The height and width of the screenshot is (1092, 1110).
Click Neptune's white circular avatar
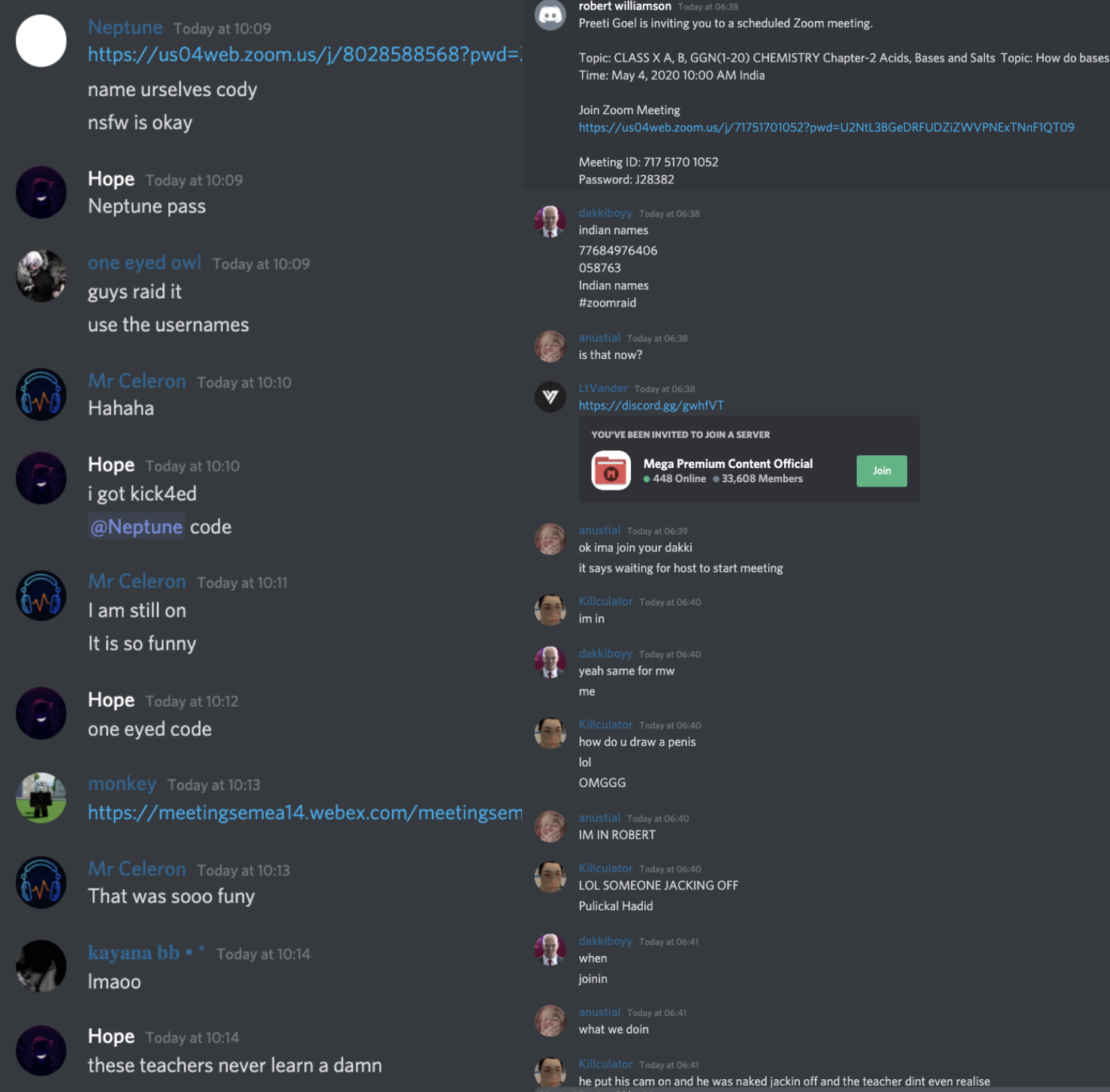tap(41, 41)
